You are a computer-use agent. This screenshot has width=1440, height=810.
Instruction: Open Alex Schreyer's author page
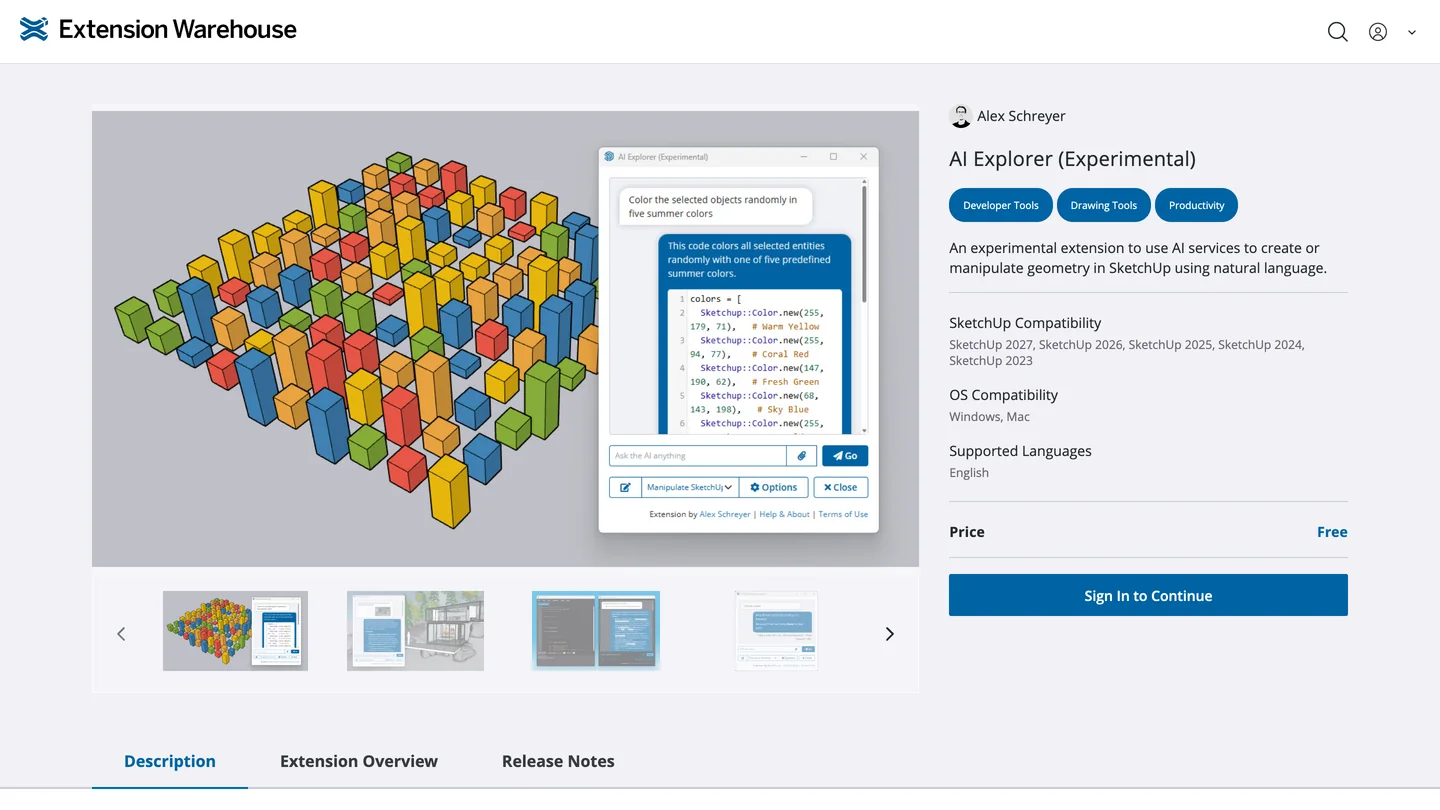(1021, 116)
